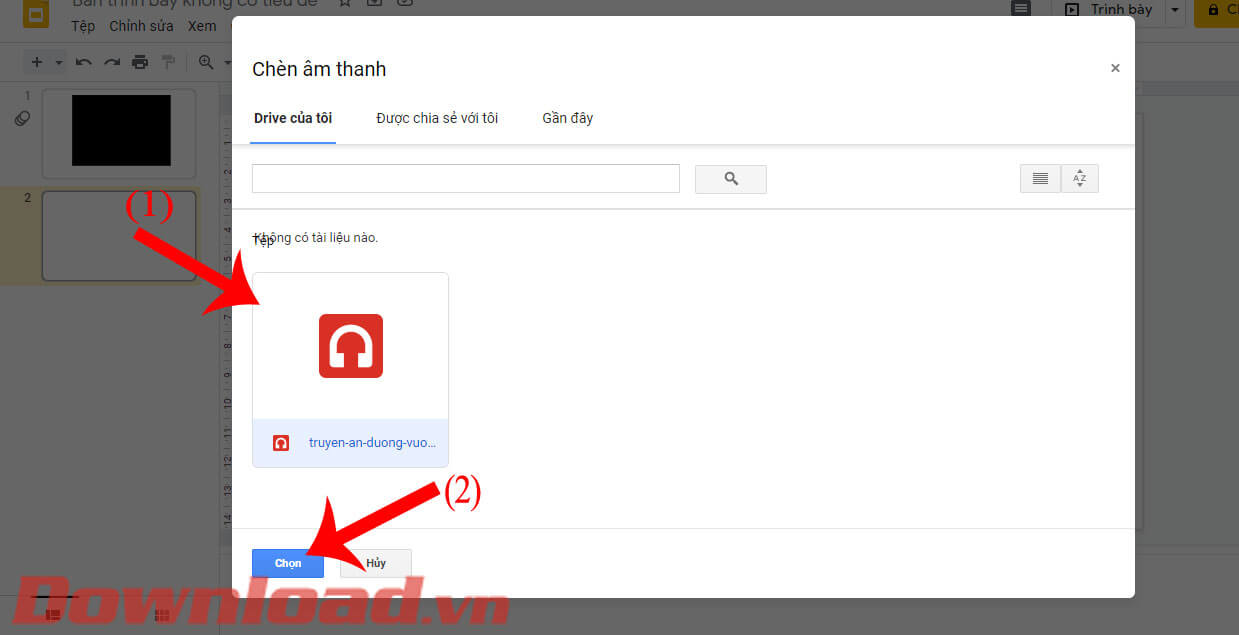This screenshot has width=1239, height=635.
Task: Open the new slide plus dropdown arrow
Action: click(59, 62)
